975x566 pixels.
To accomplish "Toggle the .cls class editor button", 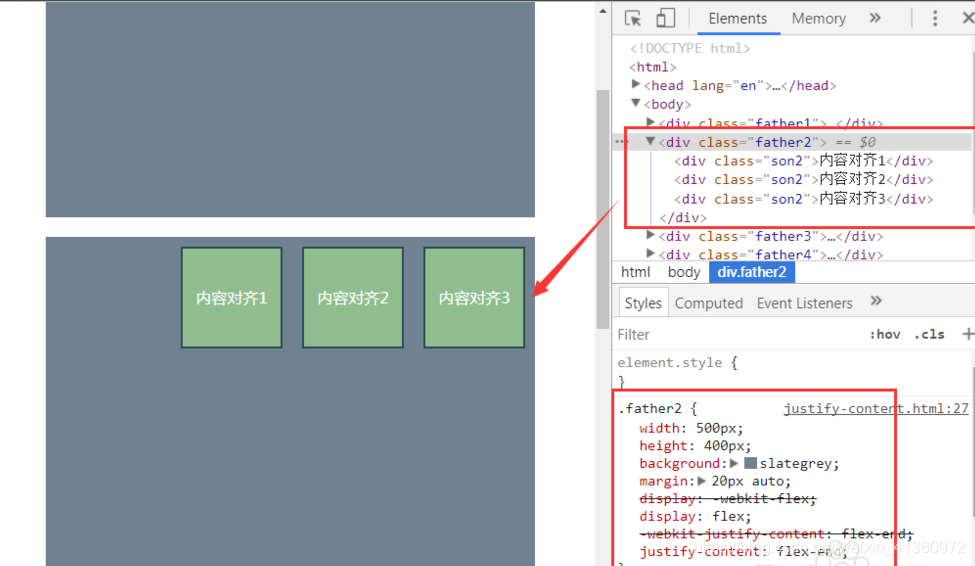I will point(929,334).
